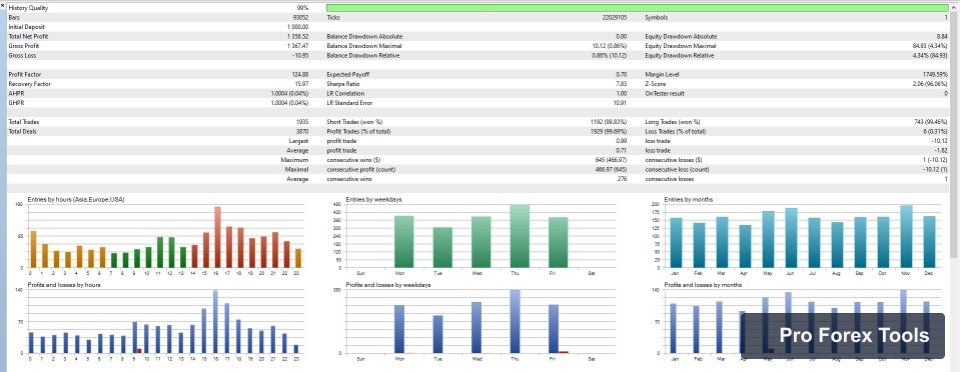Select the 99% History Quality value
This screenshot has width=960, height=372.
(x=302, y=8)
